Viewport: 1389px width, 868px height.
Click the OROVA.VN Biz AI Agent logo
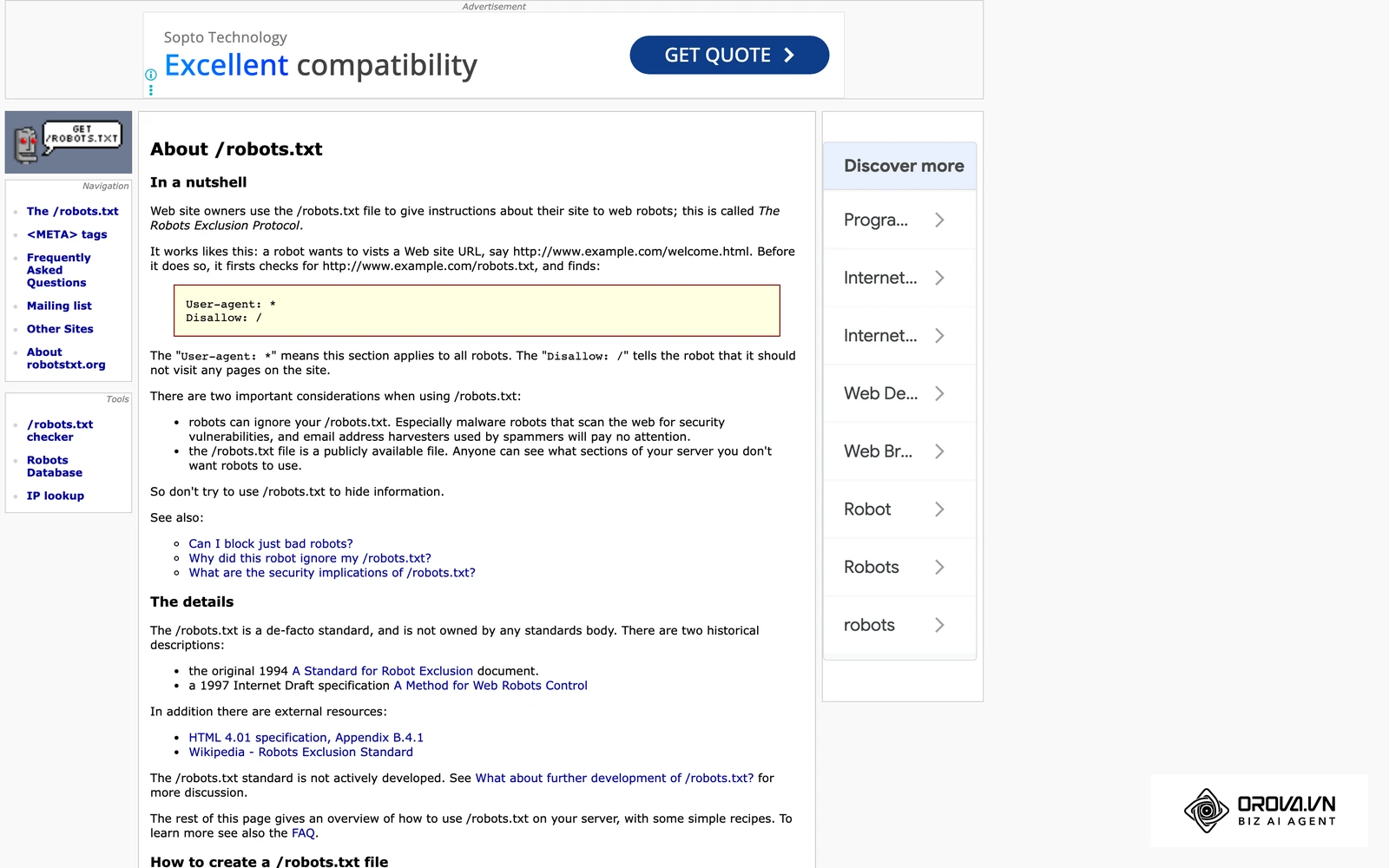1260,811
